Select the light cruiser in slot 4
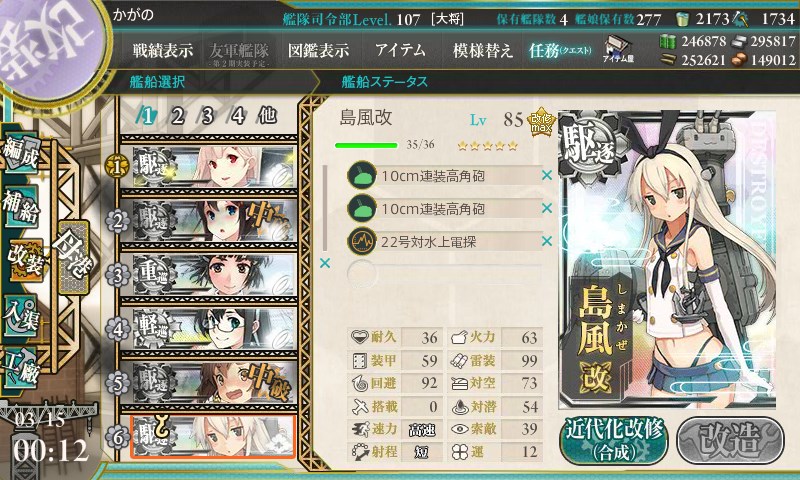The image size is (800, 480). click(x=208, y=329)
